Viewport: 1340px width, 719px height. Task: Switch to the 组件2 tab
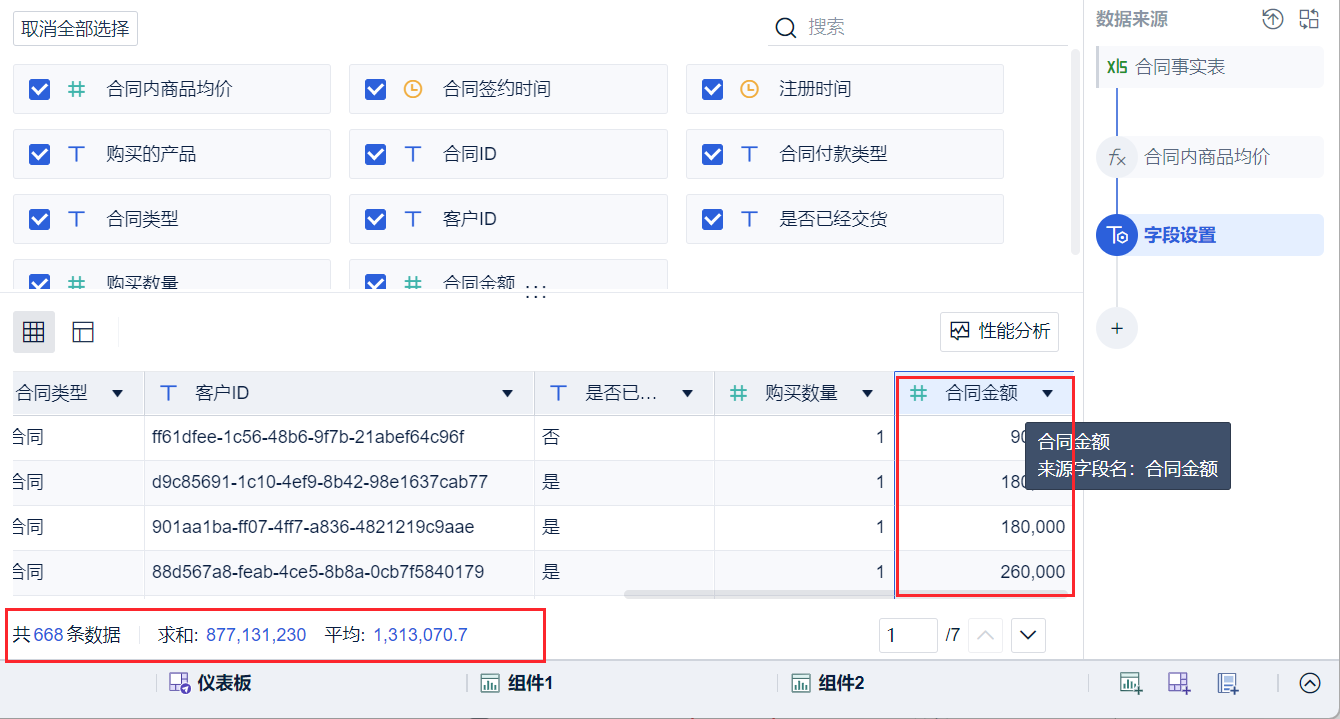[828, 683]
